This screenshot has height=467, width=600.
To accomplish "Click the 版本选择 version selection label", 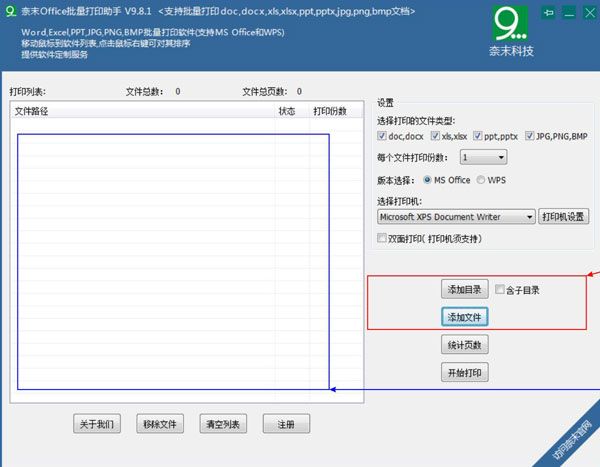I will 395,180.
